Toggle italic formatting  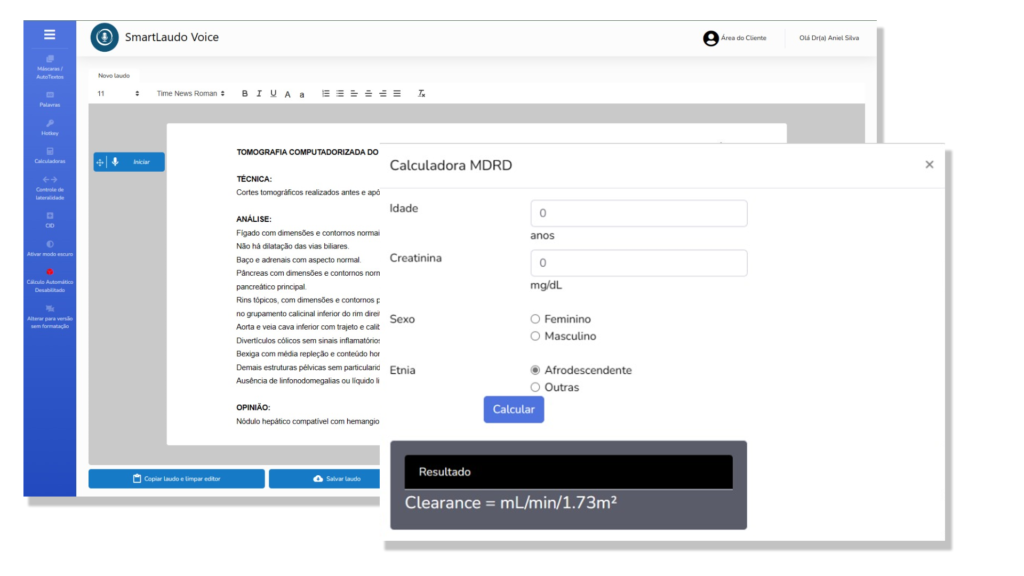tap(259, 94)
